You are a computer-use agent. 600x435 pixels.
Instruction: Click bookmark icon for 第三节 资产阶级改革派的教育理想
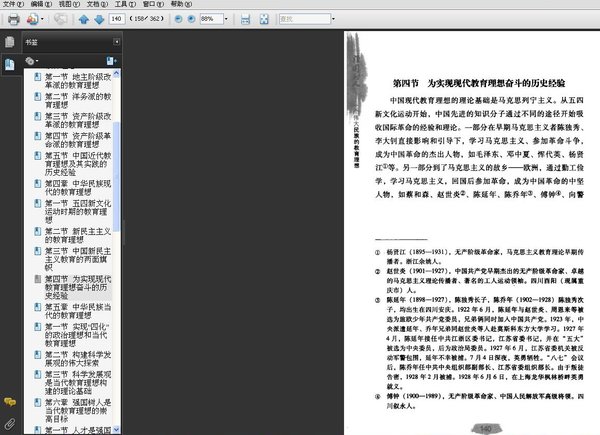tap(38, 116)
